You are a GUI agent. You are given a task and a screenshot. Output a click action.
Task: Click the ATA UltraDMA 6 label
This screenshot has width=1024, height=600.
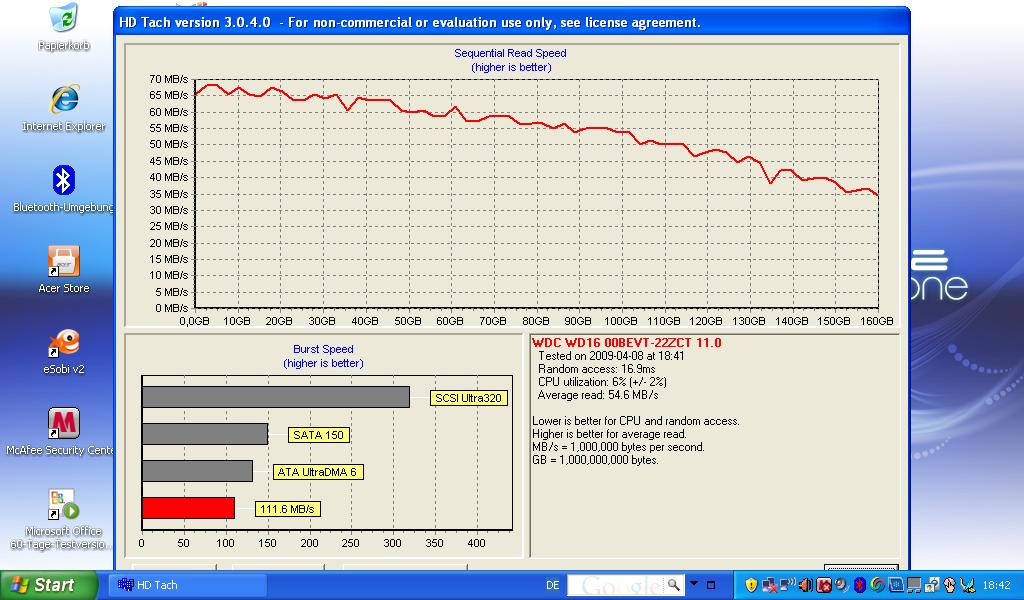[317, 472]
